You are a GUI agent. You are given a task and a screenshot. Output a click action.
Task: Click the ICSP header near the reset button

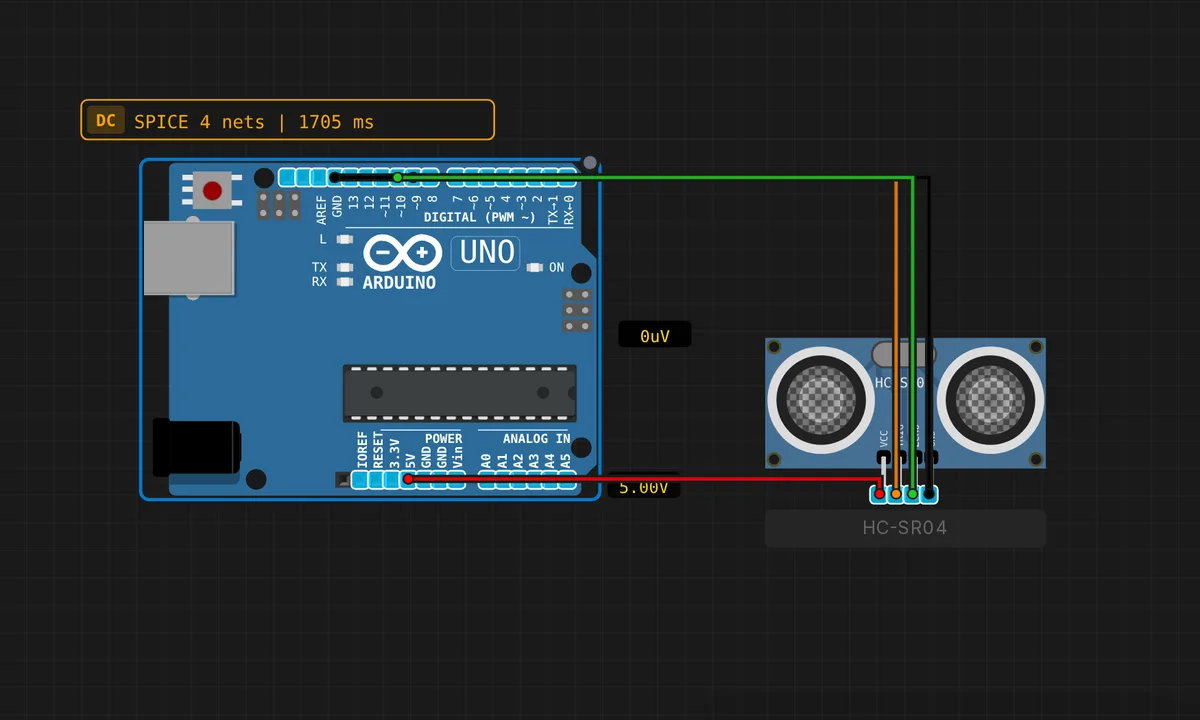[x=279, y=206]
